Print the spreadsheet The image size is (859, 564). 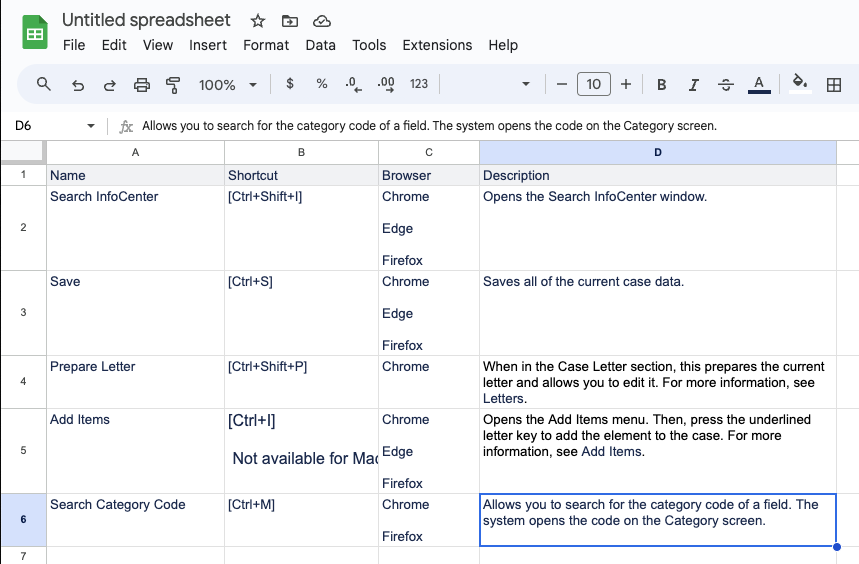pos(141,85)
